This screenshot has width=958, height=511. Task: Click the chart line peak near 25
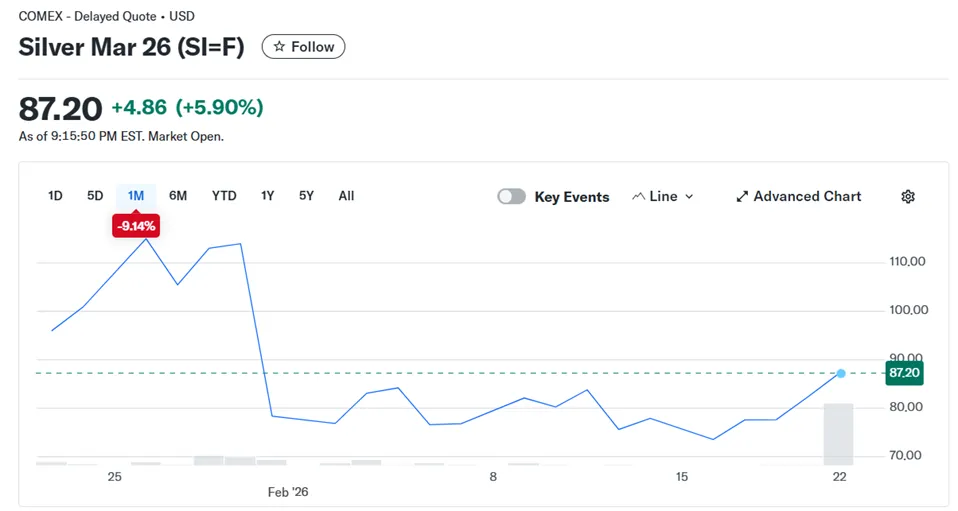point(146,239)
